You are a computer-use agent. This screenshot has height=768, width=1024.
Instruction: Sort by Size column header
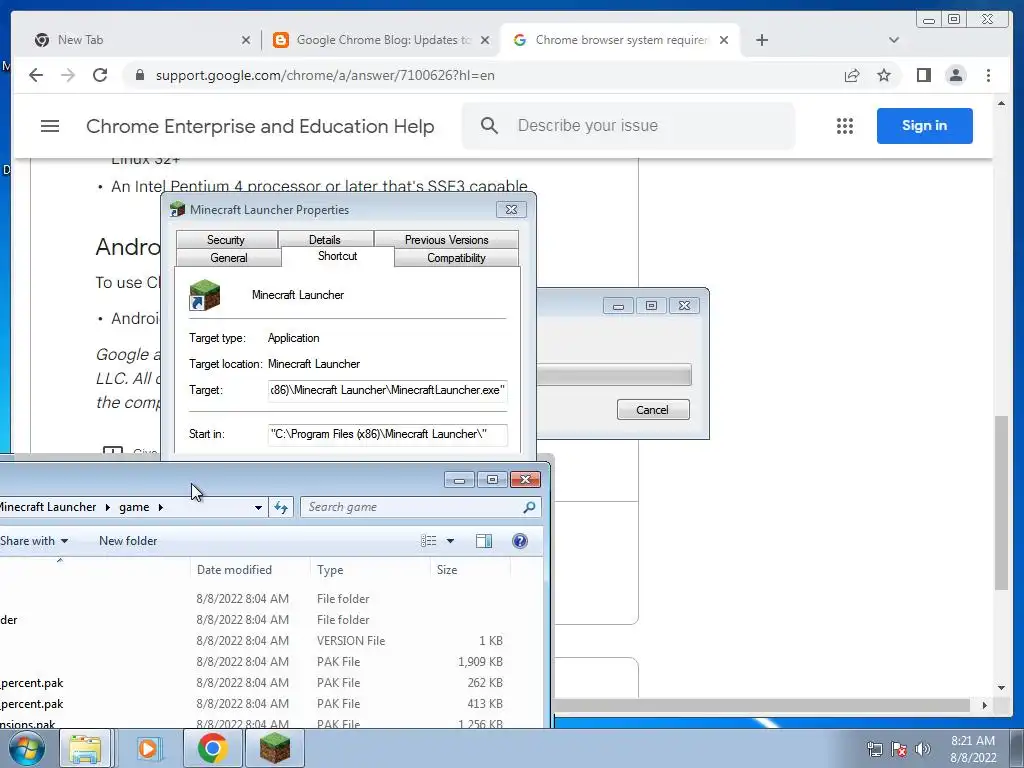click(x=471, y=569)
